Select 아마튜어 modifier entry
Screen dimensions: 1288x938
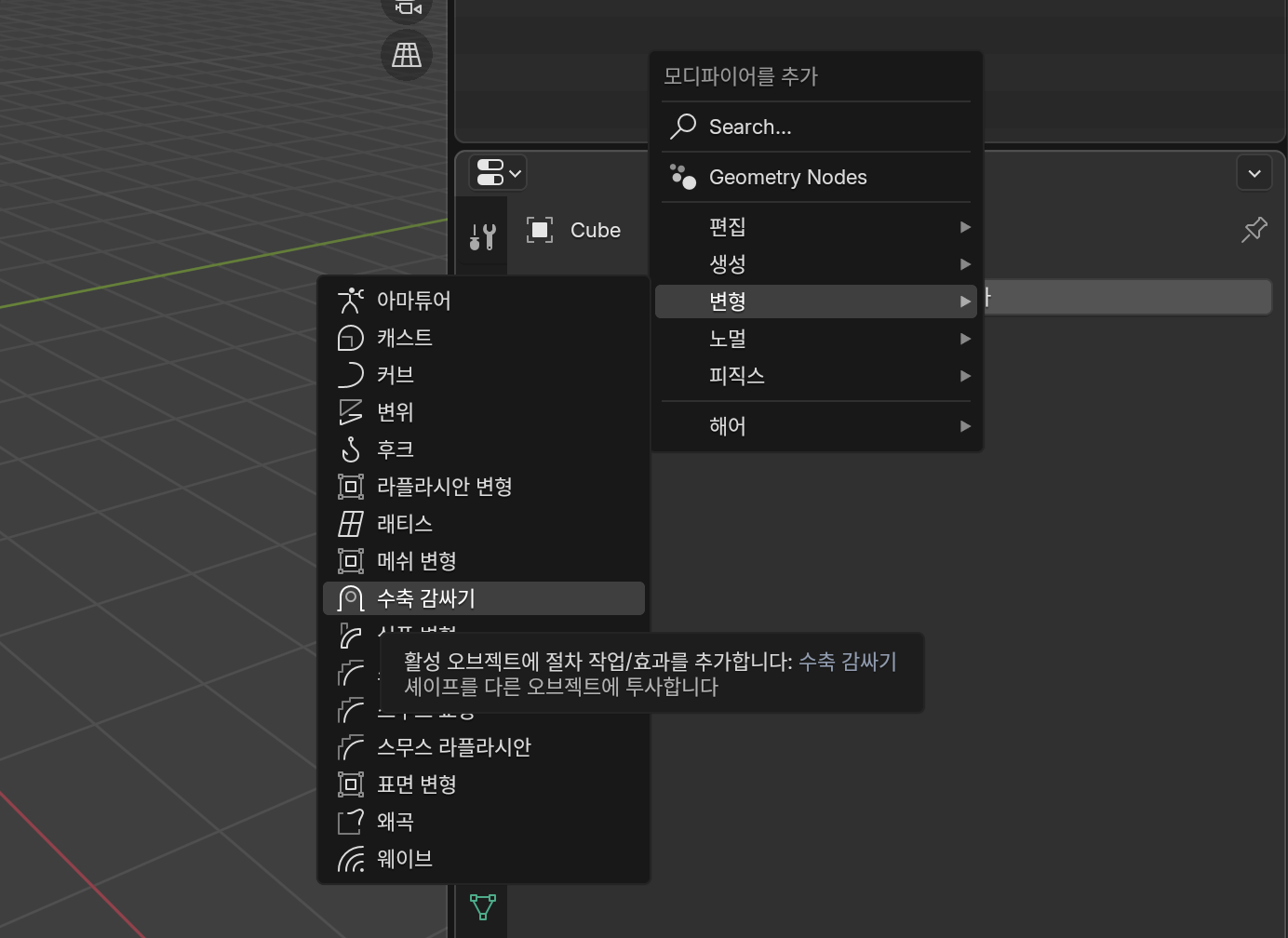point(484,301)
